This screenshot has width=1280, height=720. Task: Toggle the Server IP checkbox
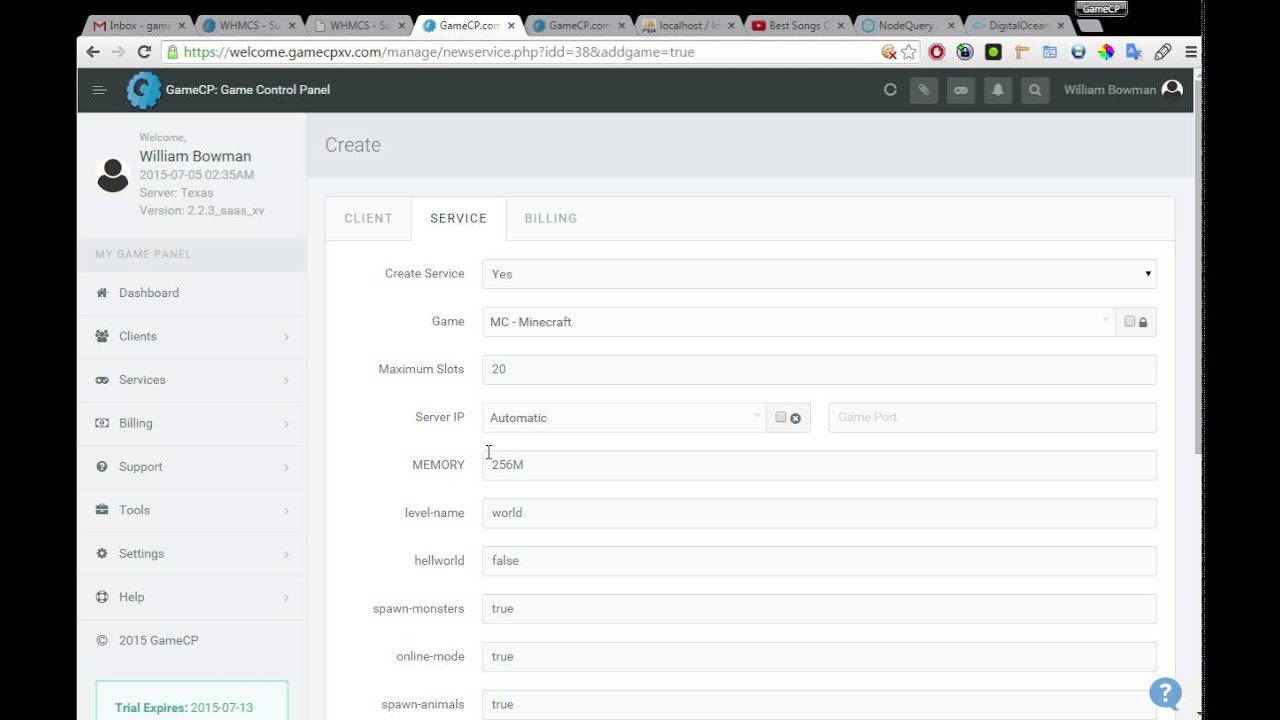[781, 417]
